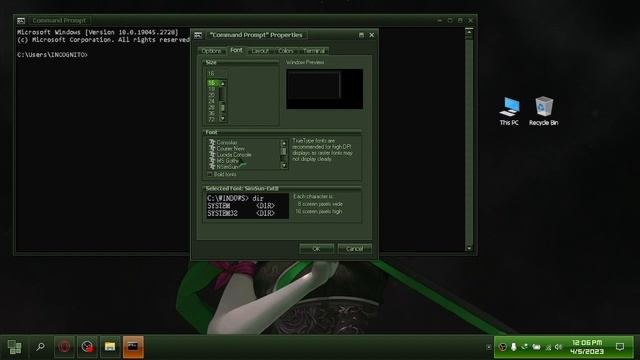Open the microphone tray icon
This screenshot has width=640, height=360.
tap(513, 347)
